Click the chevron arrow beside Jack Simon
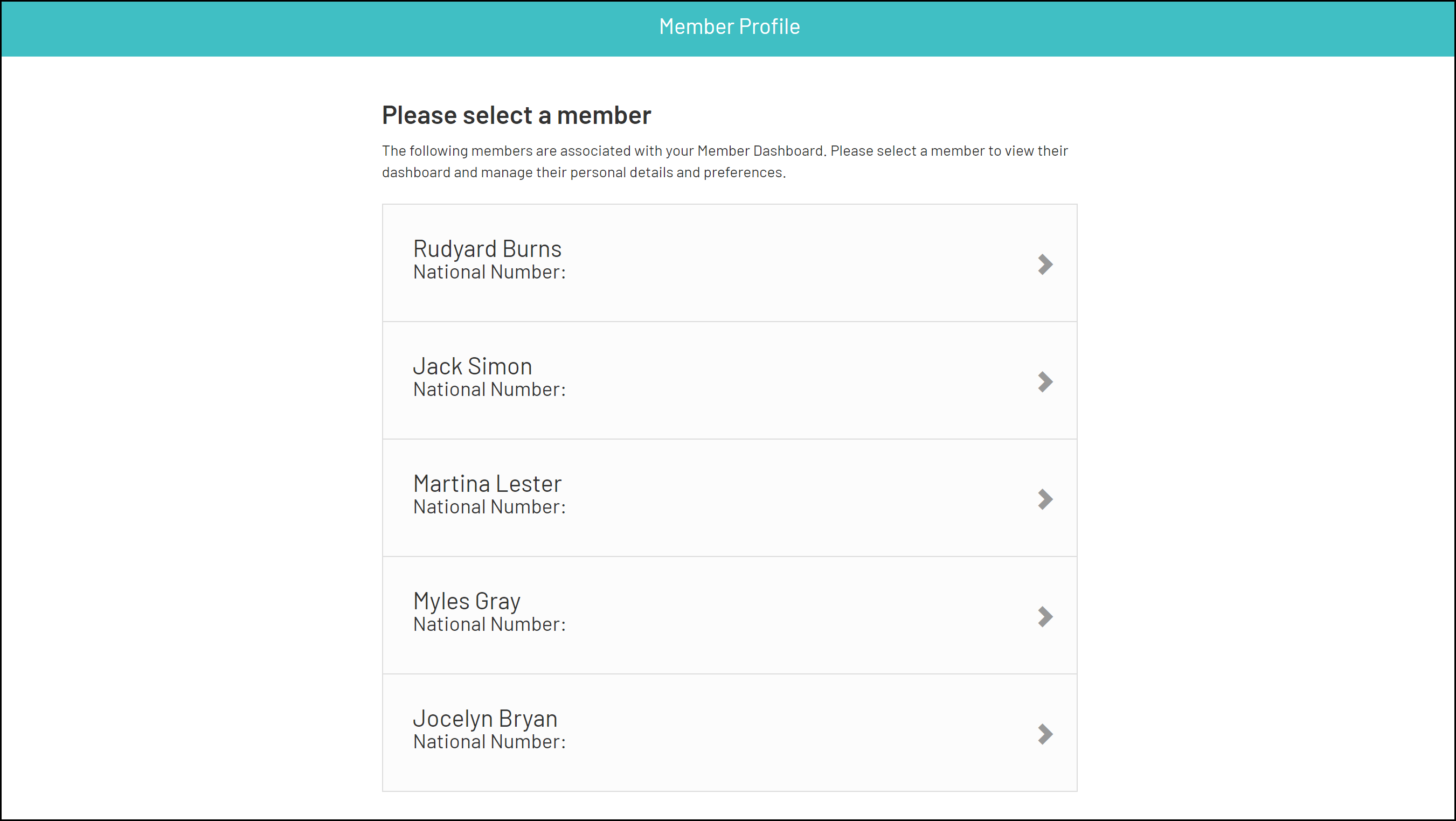Viewport: 1456px width, 821px height. coord(1045,381)
